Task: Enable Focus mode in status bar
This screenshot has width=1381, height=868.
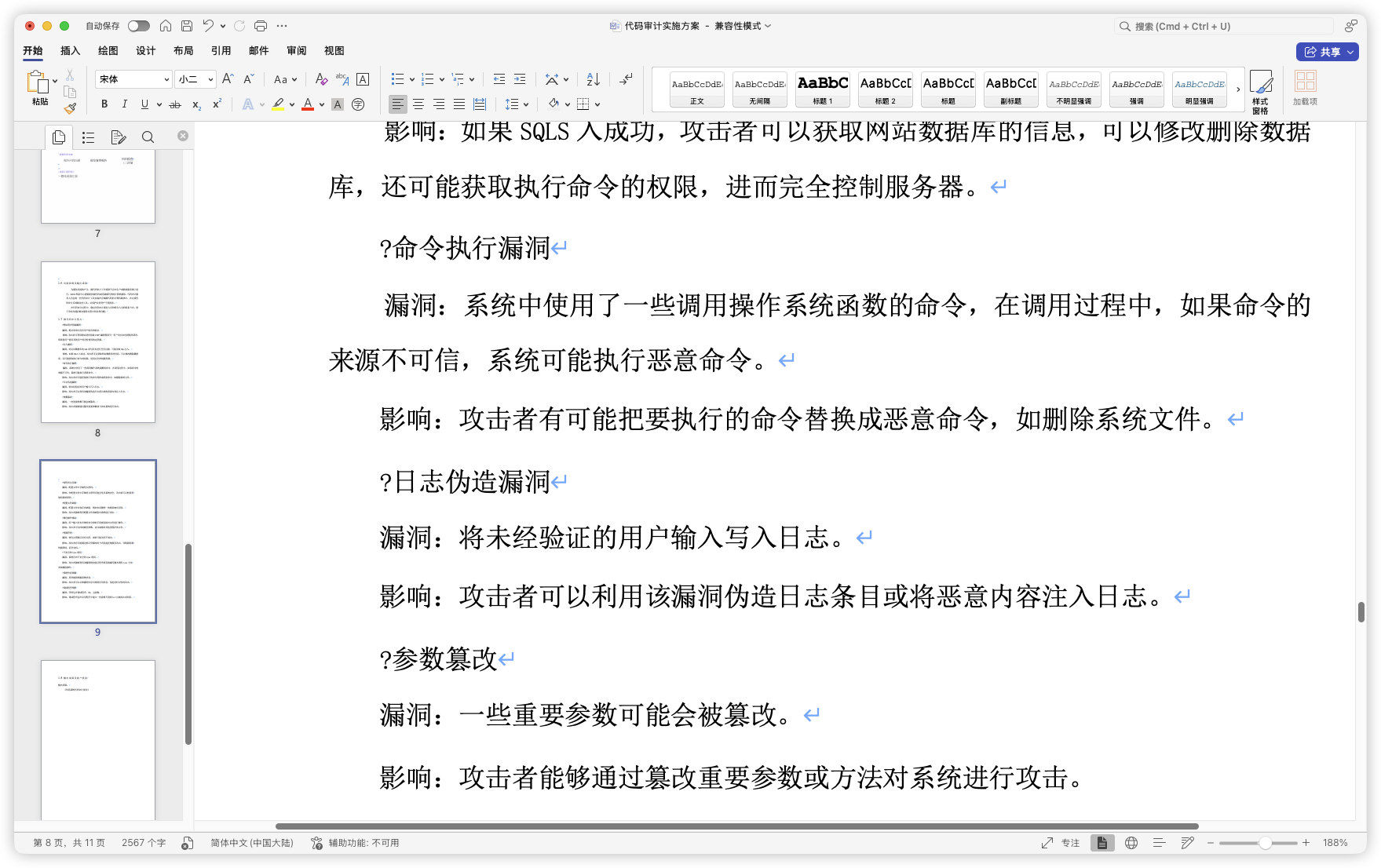Action: (1060, 842)
